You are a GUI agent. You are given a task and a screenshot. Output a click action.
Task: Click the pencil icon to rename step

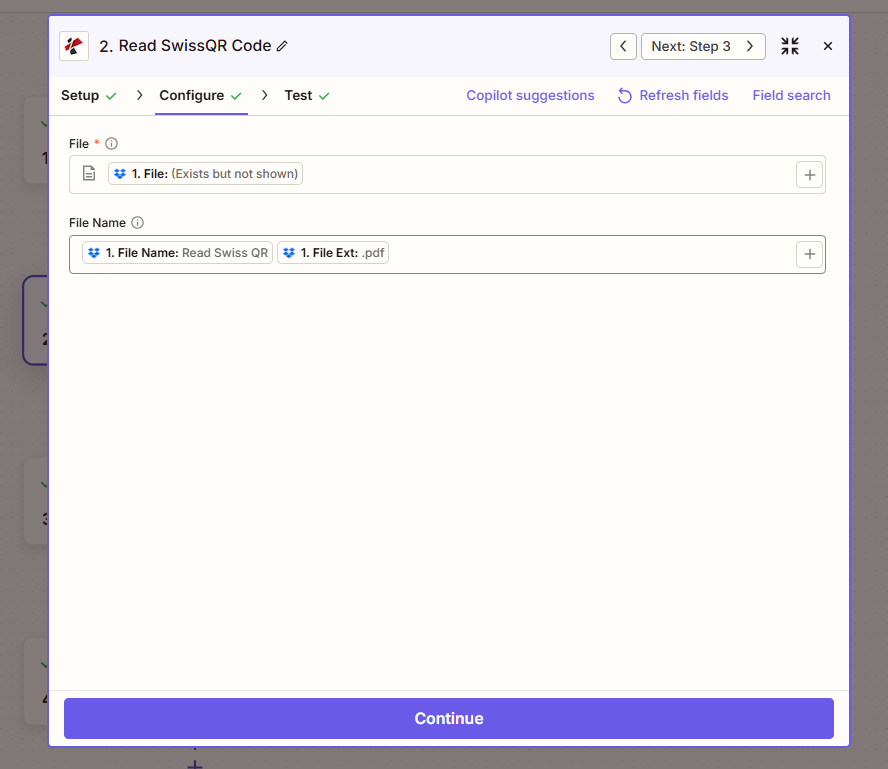click(282, 46)
